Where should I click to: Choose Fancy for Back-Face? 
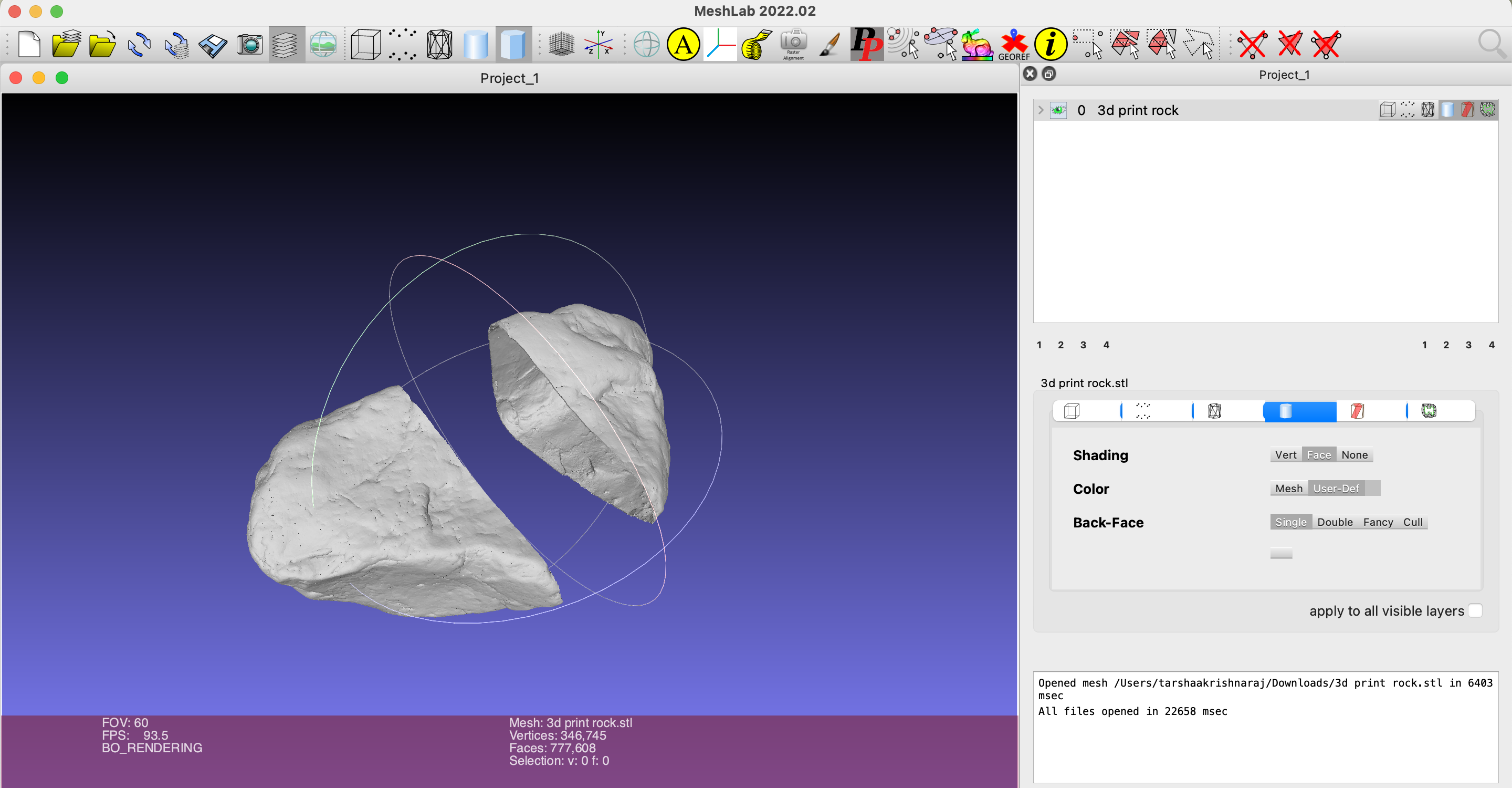(x=1378, y=523)
